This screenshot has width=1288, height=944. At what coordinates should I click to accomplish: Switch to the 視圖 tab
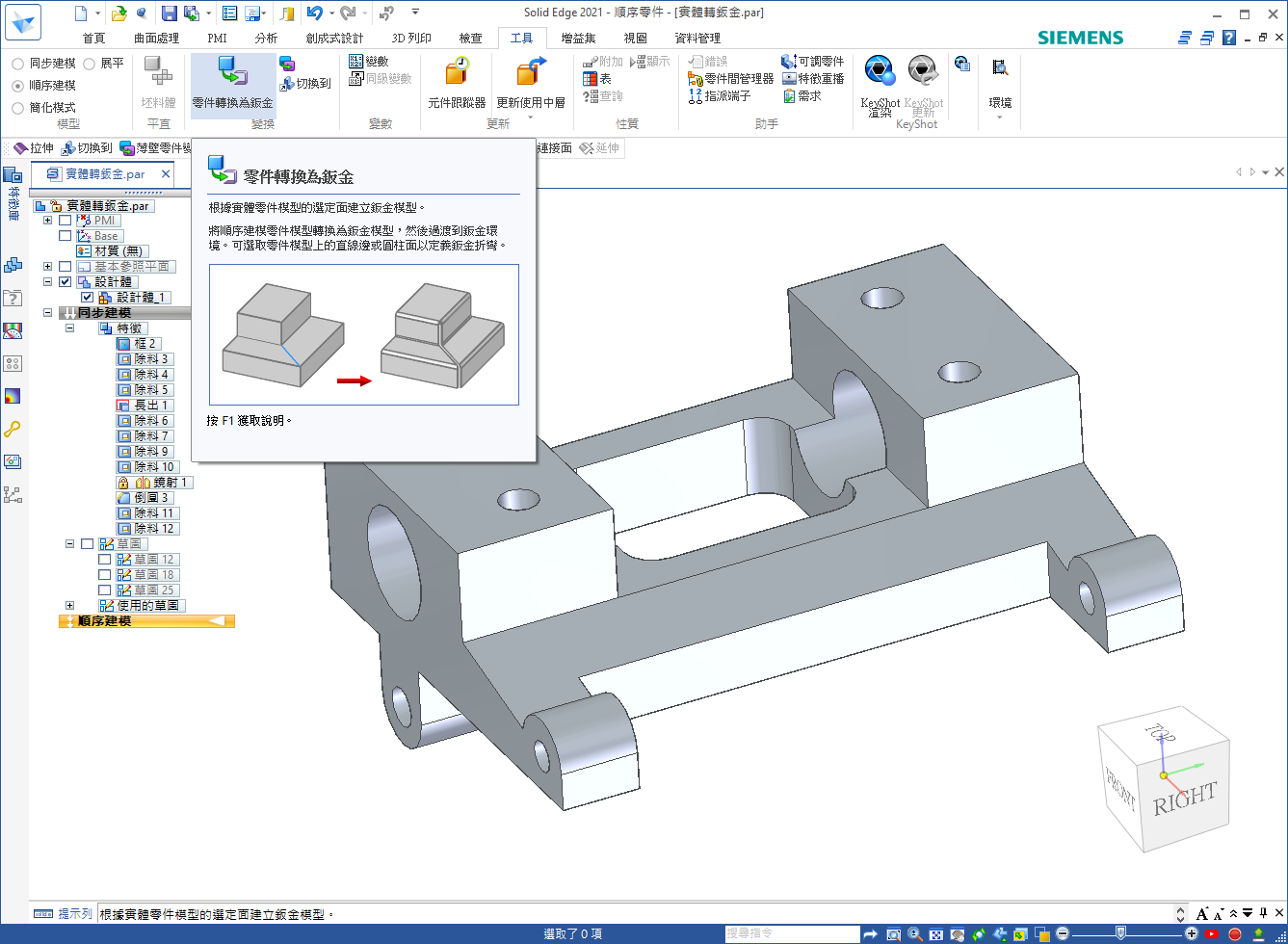635,39
